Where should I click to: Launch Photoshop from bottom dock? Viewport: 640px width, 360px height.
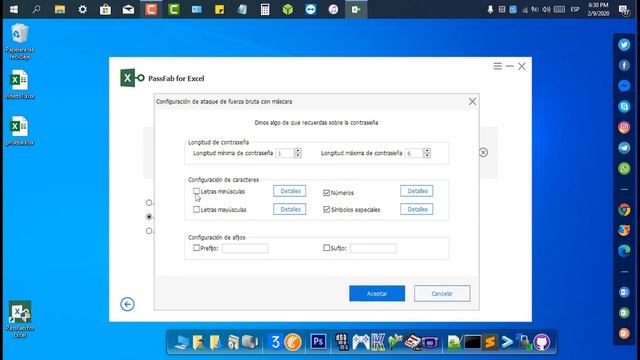tap(318, 342)
